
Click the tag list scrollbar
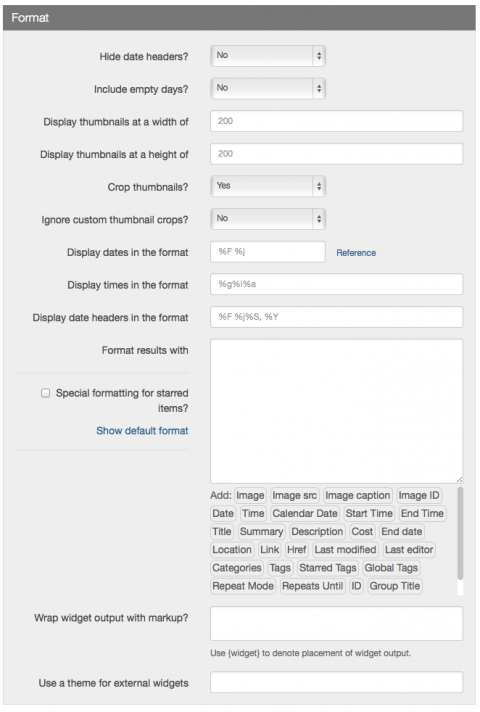click(460, 534)
